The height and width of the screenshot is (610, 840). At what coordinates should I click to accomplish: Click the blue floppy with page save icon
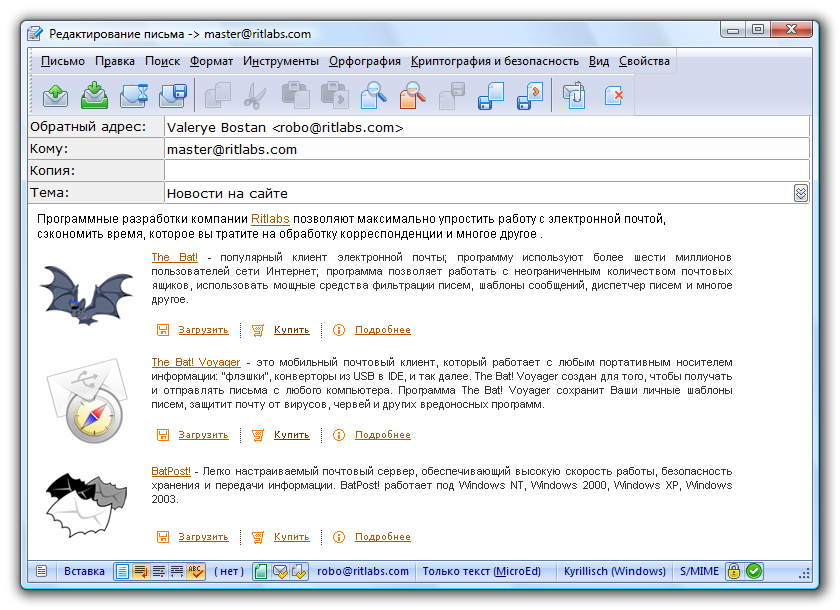pos(491,96)
